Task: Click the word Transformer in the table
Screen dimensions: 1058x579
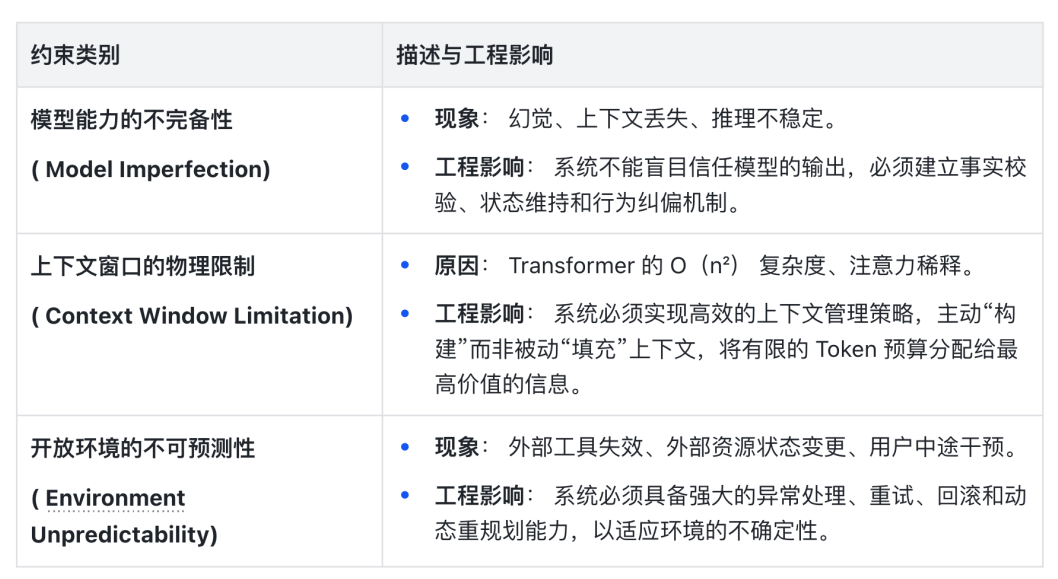Action: click(571, 265)
